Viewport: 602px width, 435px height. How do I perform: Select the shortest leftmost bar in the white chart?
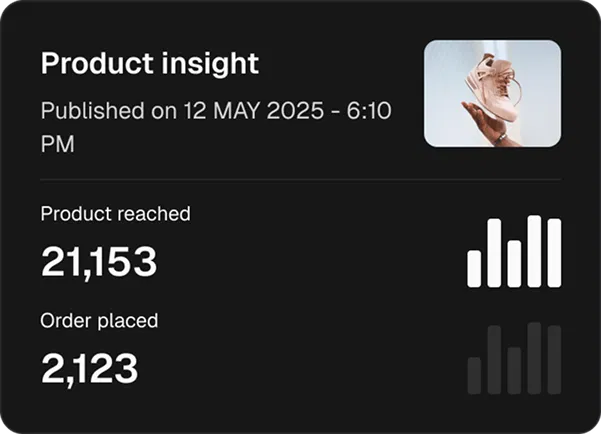475,268
